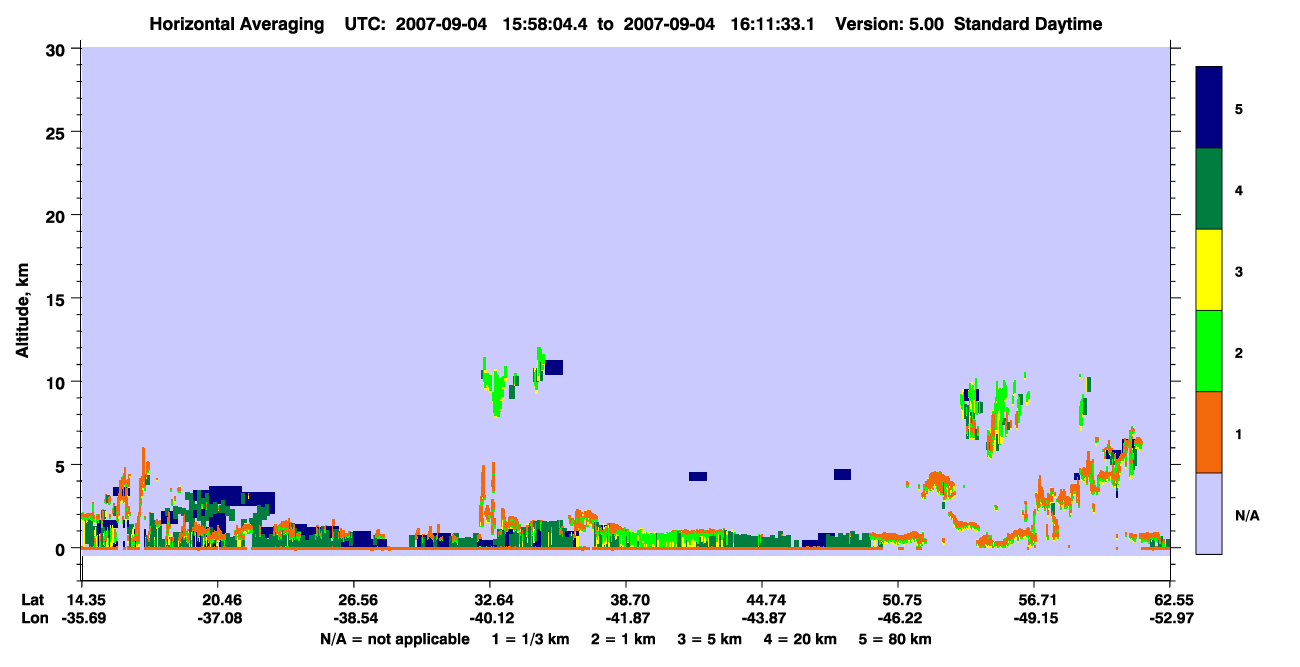Image resolution: width=1300 pixels, height=667 pixels.
Task: Click the dark green level 4 colorbar segment
Action: (1209, 189)
